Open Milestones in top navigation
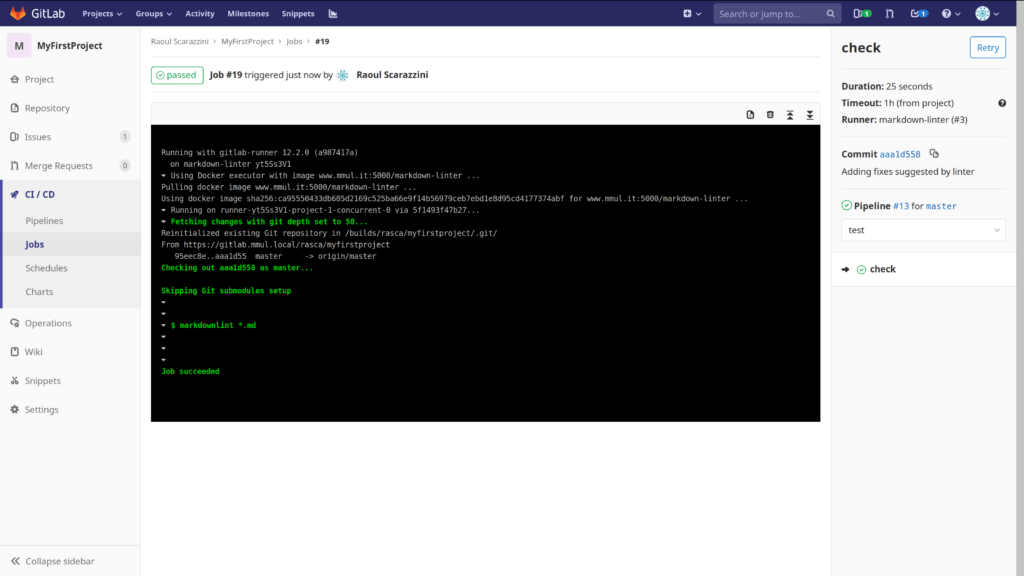 [248, 13]
